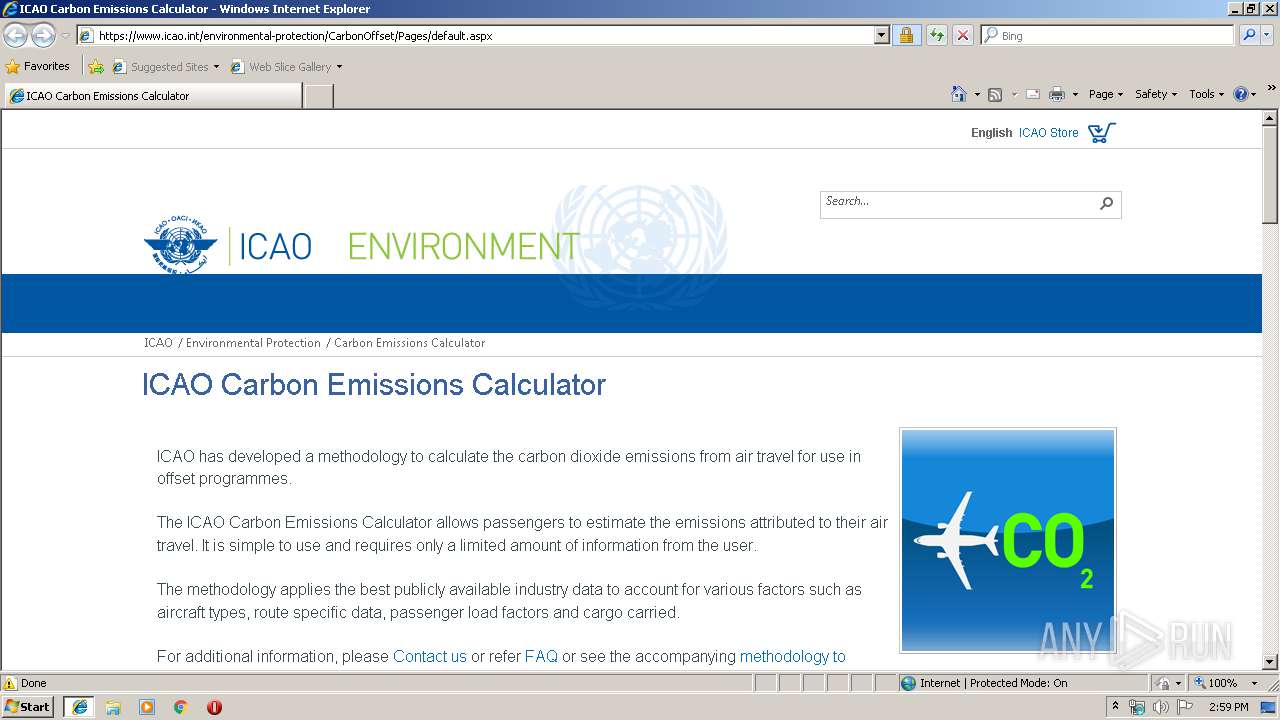Image resolution: width=1280 pixels, height=720 pixels.
Task: Click the vertical scrollbar thumb
Action: [x=1270, y=175]
